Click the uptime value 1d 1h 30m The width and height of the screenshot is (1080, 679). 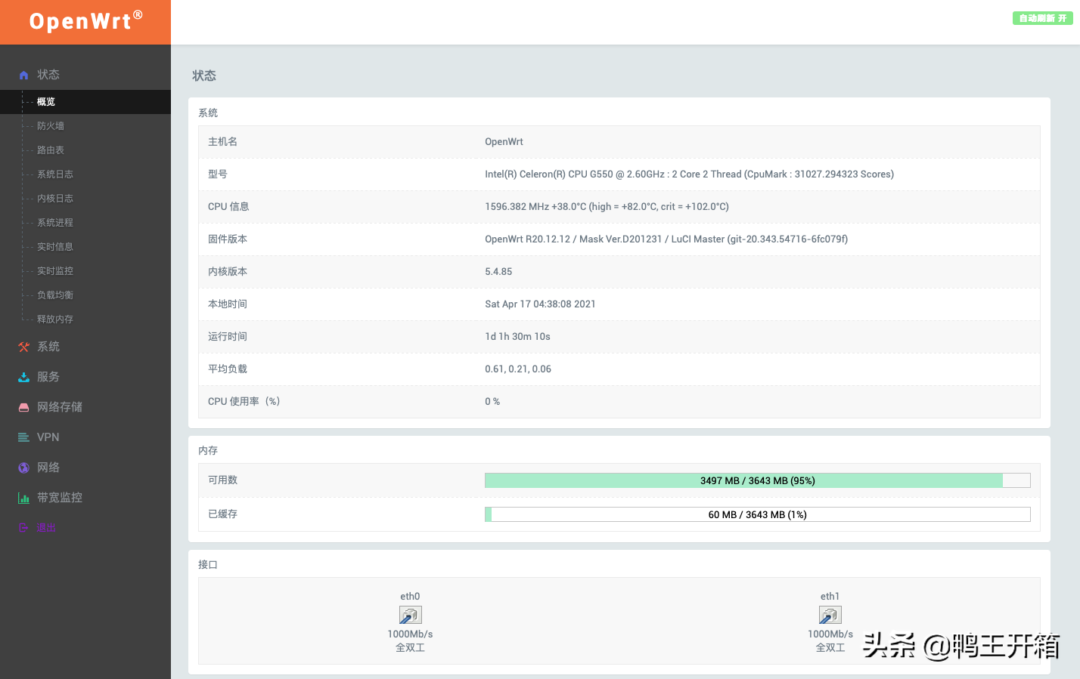pyautogui.click(x=517, y=336)
